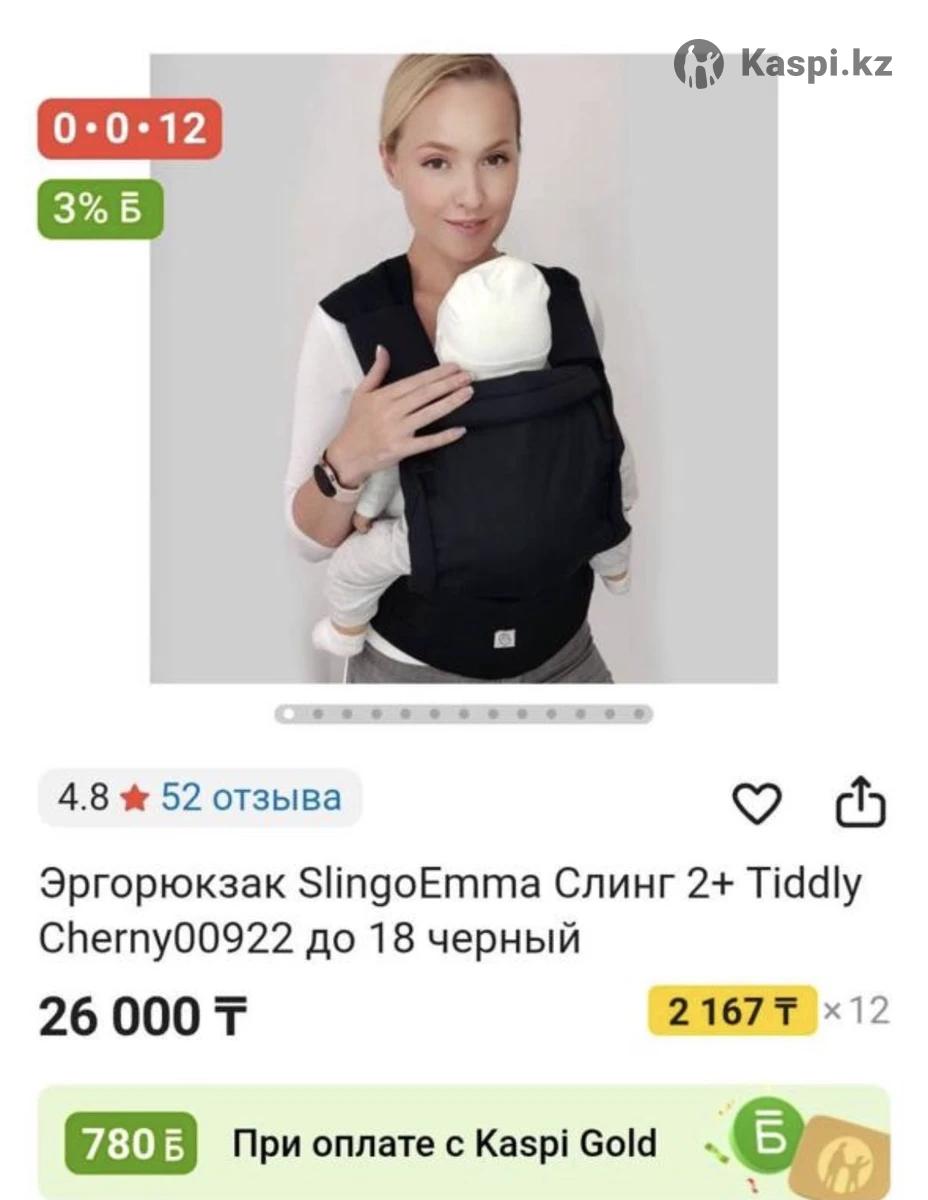Tap the red star rating icon
928x1200 pixels.
point(134,799)
